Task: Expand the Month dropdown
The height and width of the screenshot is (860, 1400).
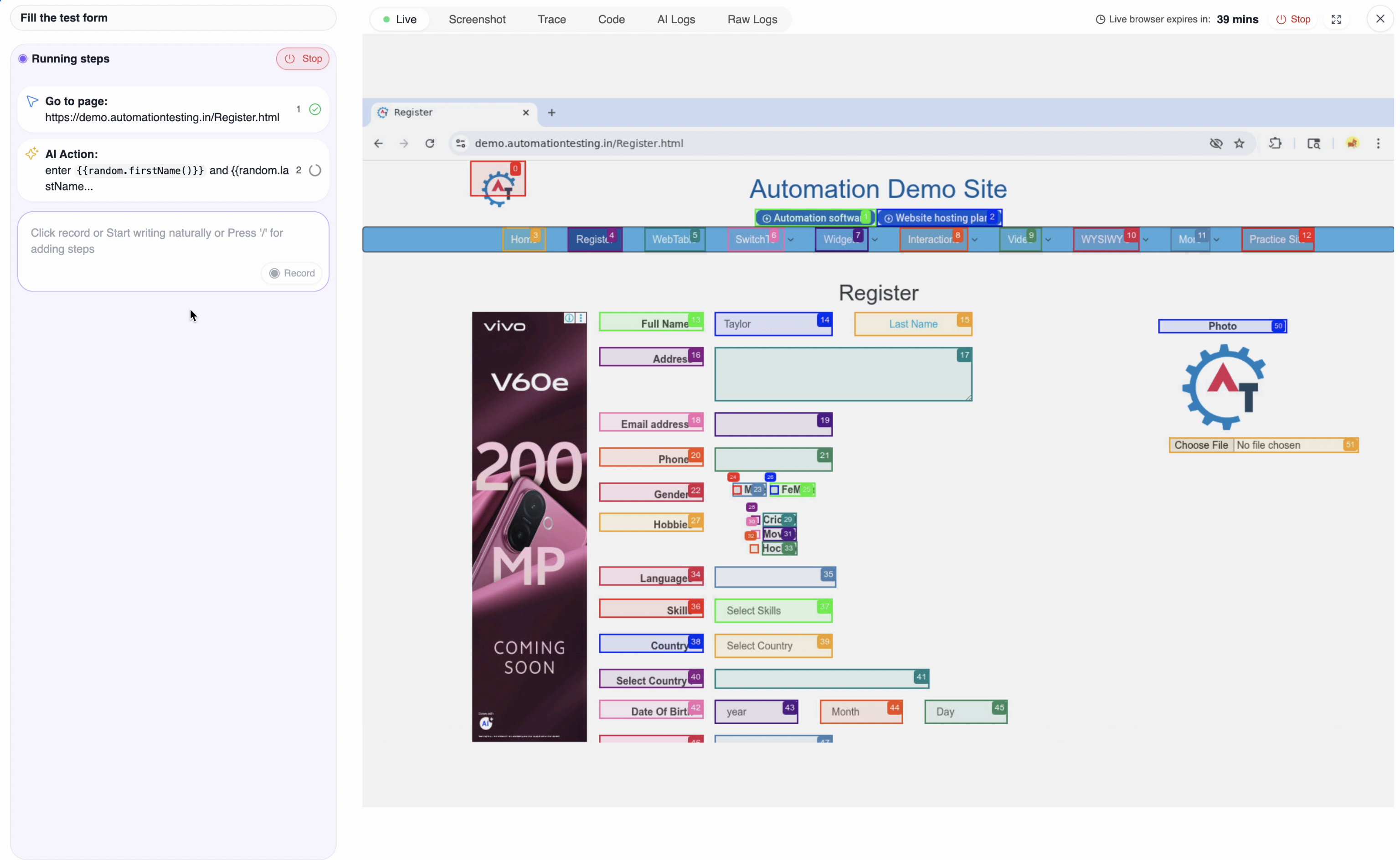Action: pos(861,712)
